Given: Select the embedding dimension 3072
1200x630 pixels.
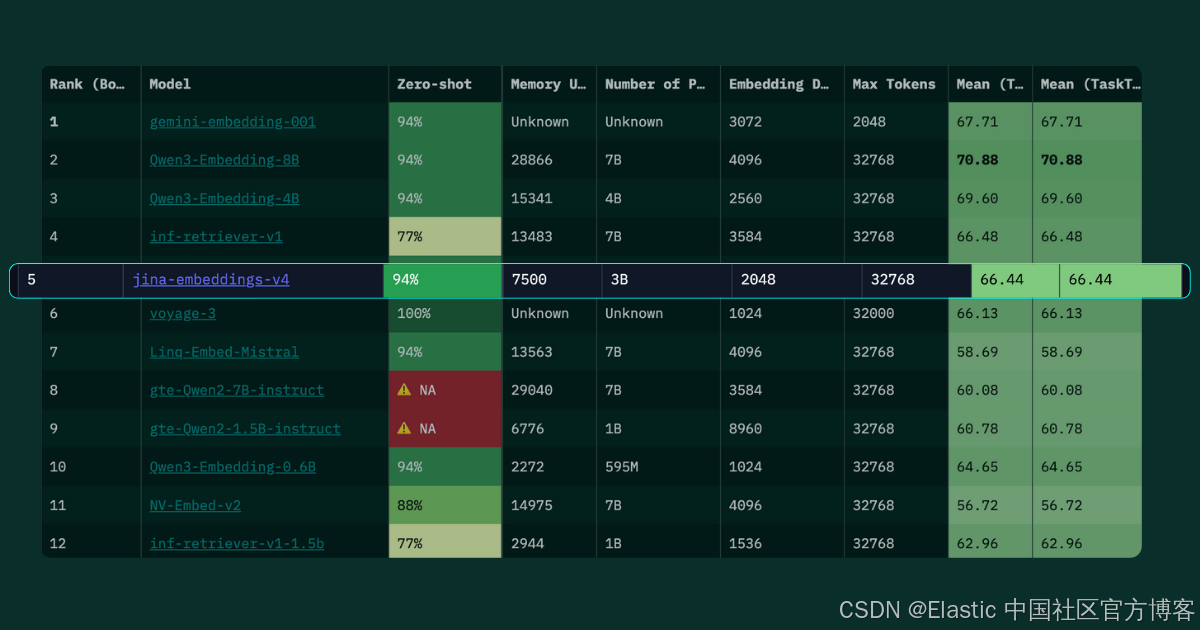Looking at the screenshot, I should pyautogui.click(x=746, y=122).
